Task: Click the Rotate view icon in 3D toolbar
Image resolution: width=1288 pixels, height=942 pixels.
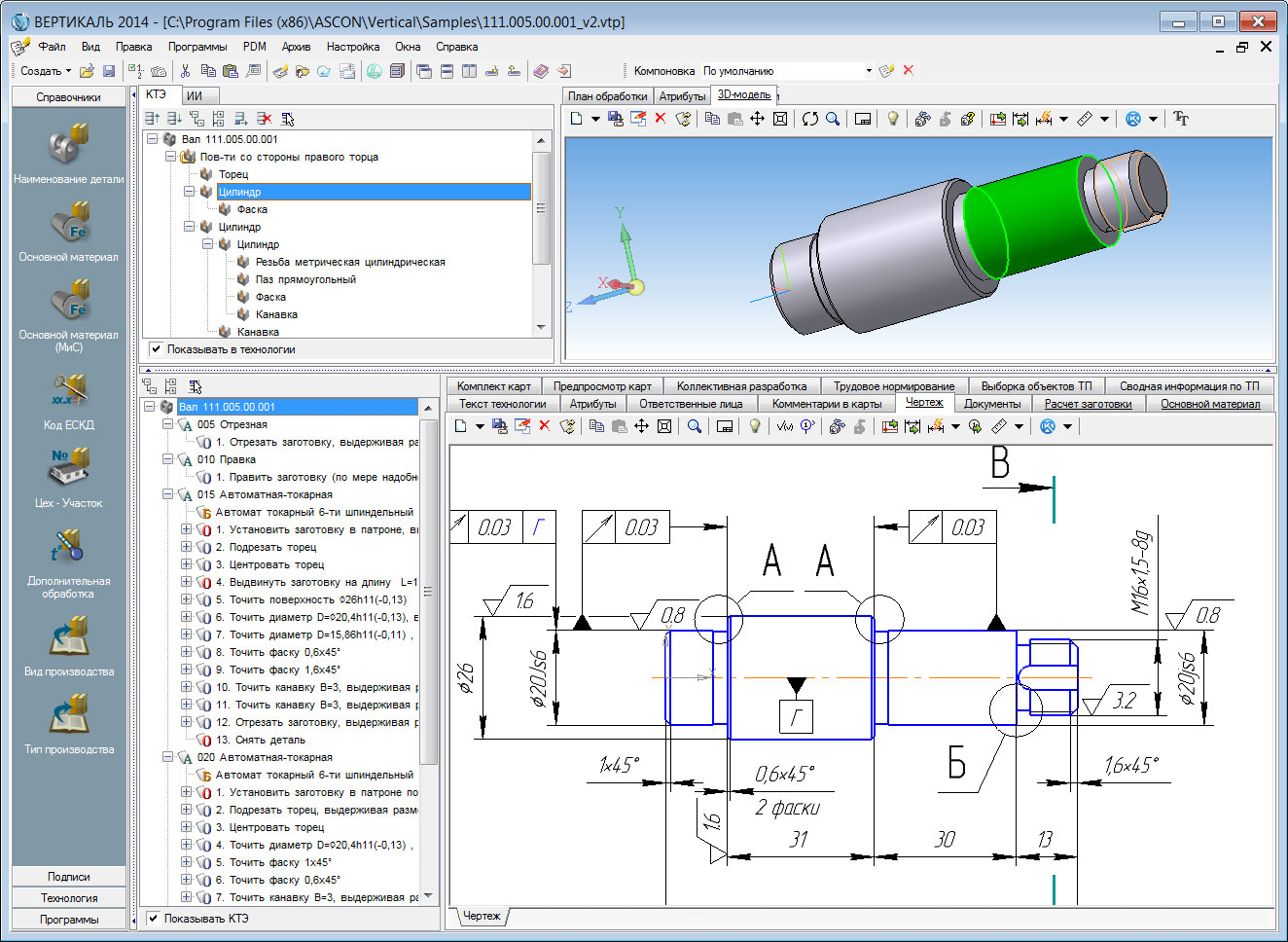Action: click(810, 119)
